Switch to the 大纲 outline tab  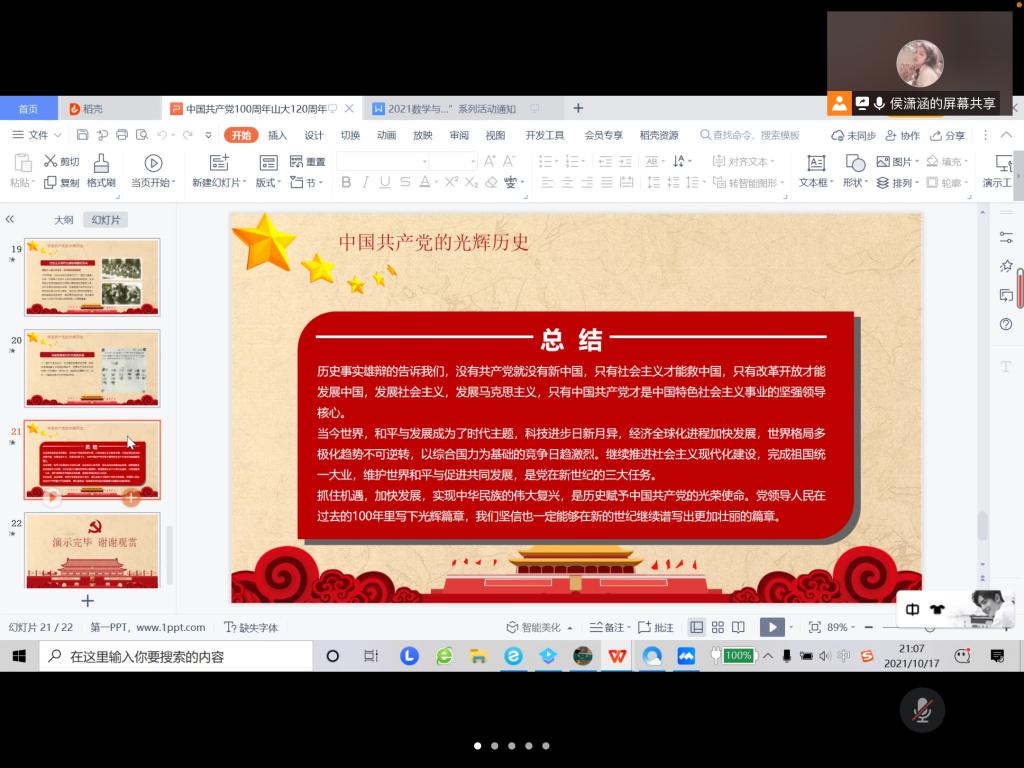(64, 220)
